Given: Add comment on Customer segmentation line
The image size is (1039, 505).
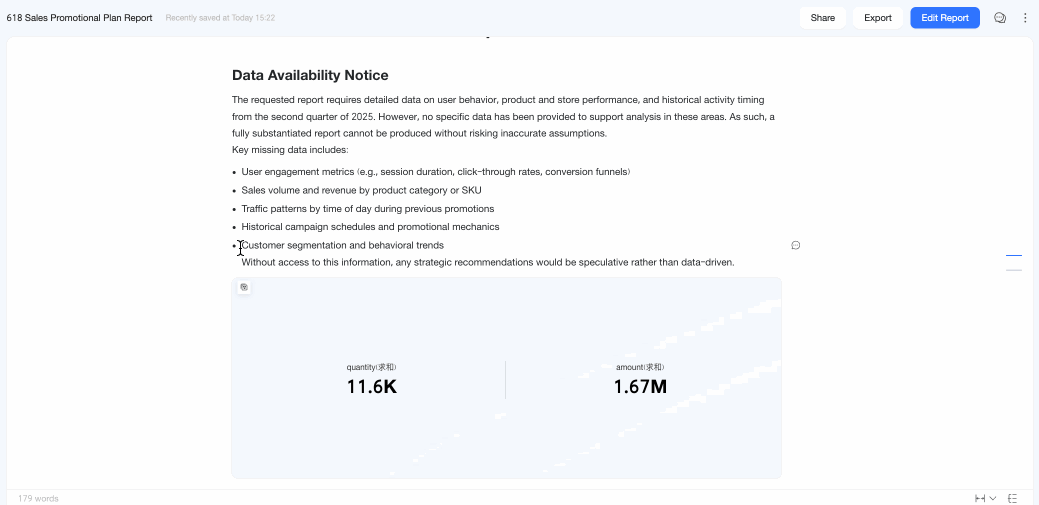Looking at the screenshot, I should [796, 245].
